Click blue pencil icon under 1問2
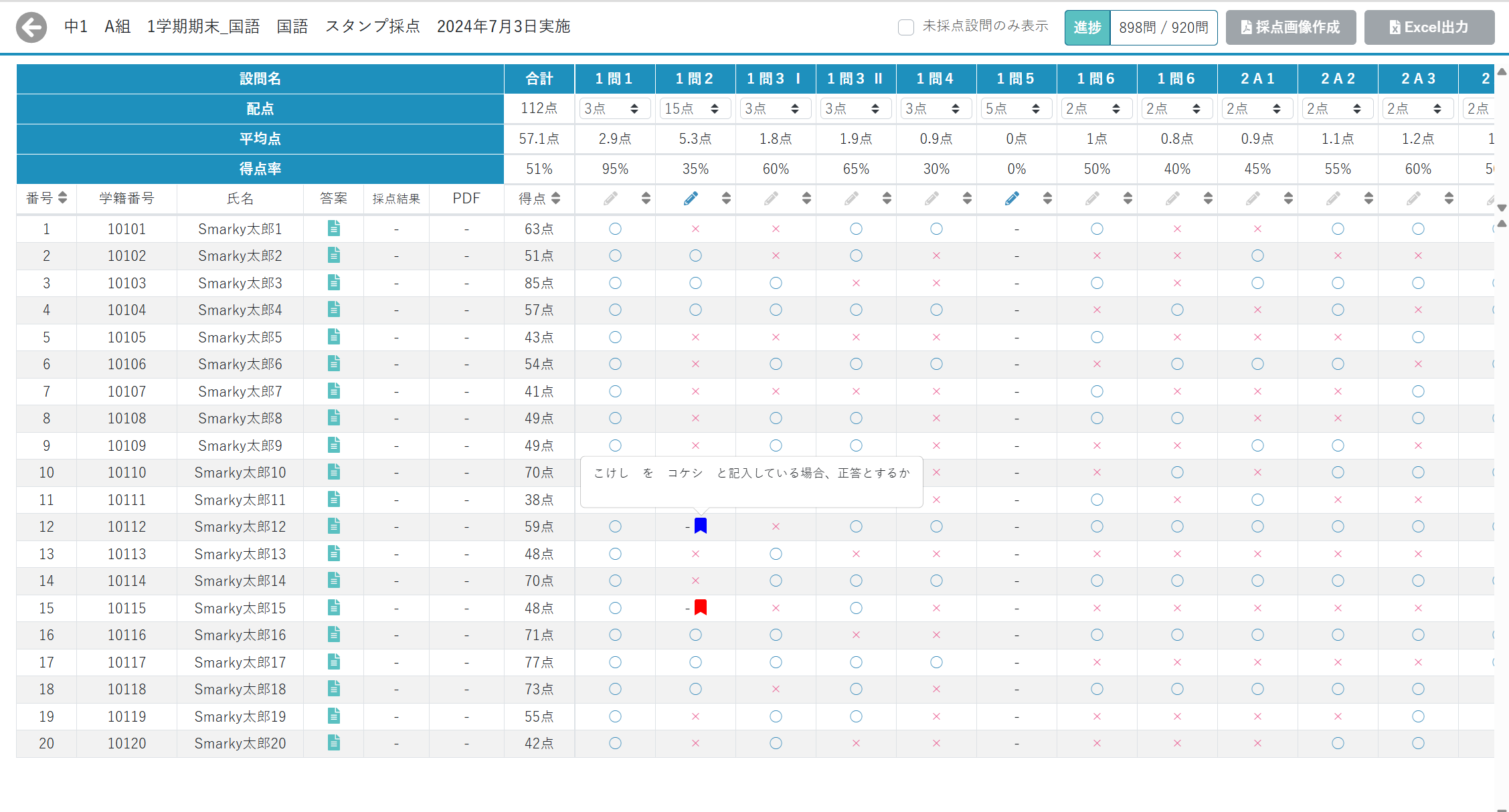 tap(691, 198)
